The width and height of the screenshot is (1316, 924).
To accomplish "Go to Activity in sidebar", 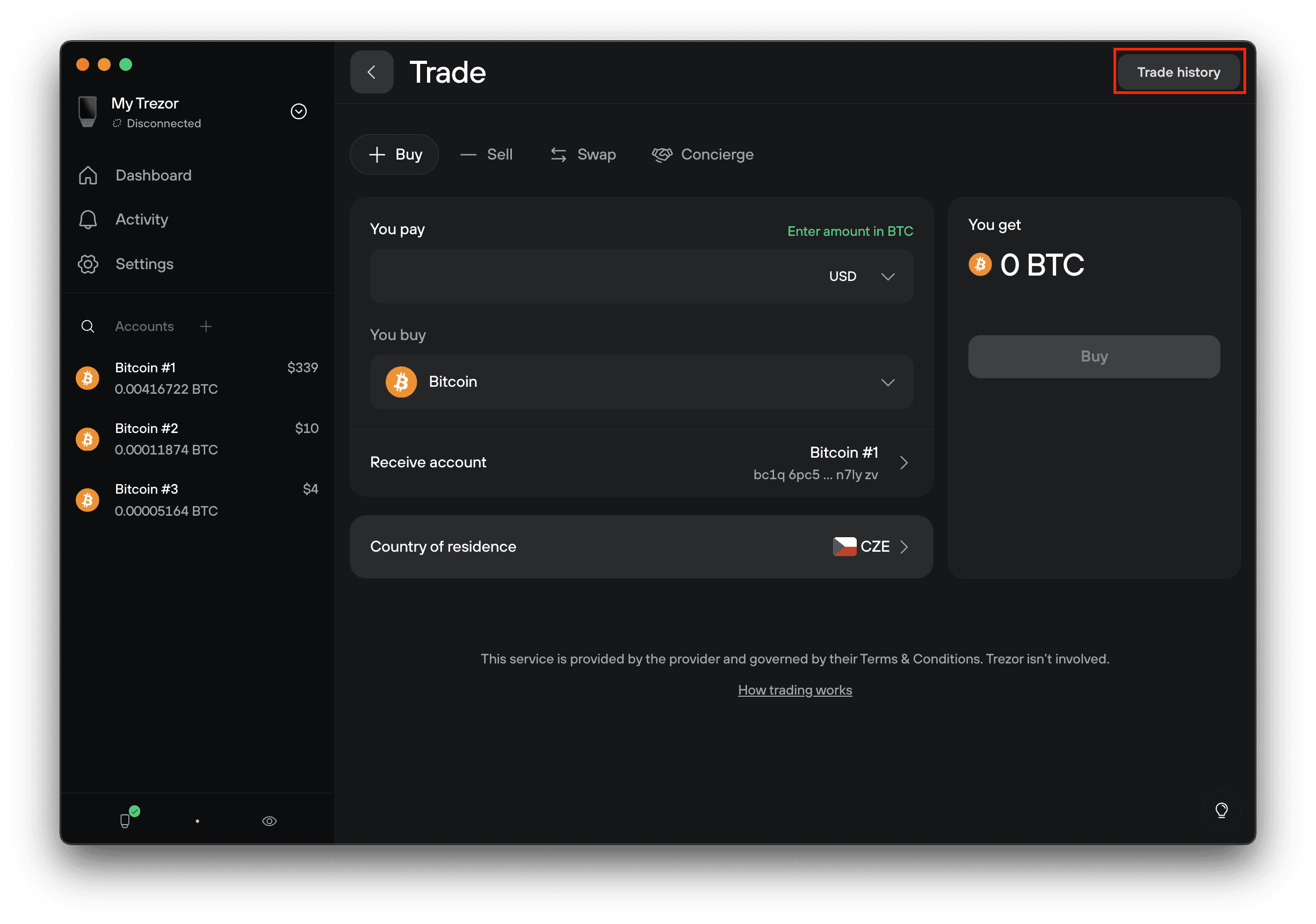I will tap(142, 220).
